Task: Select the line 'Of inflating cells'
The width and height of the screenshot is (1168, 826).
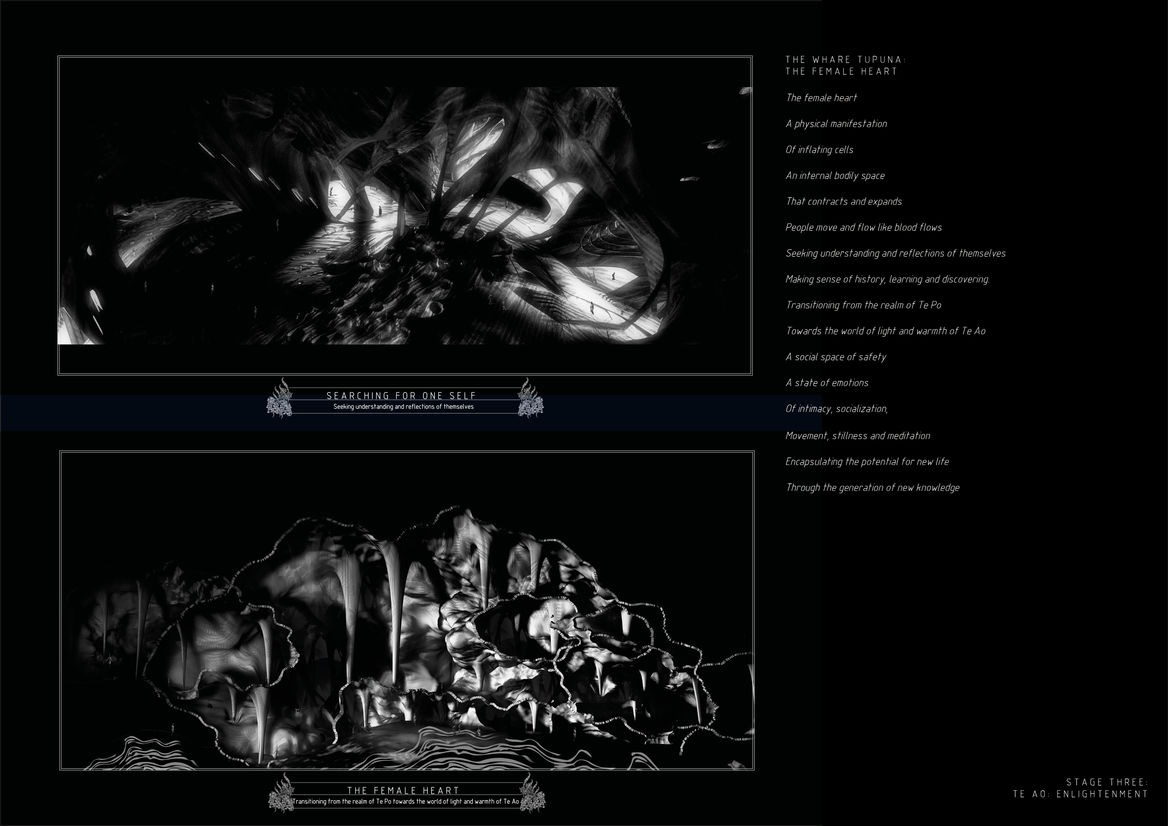Action: (x=819, y=150)
